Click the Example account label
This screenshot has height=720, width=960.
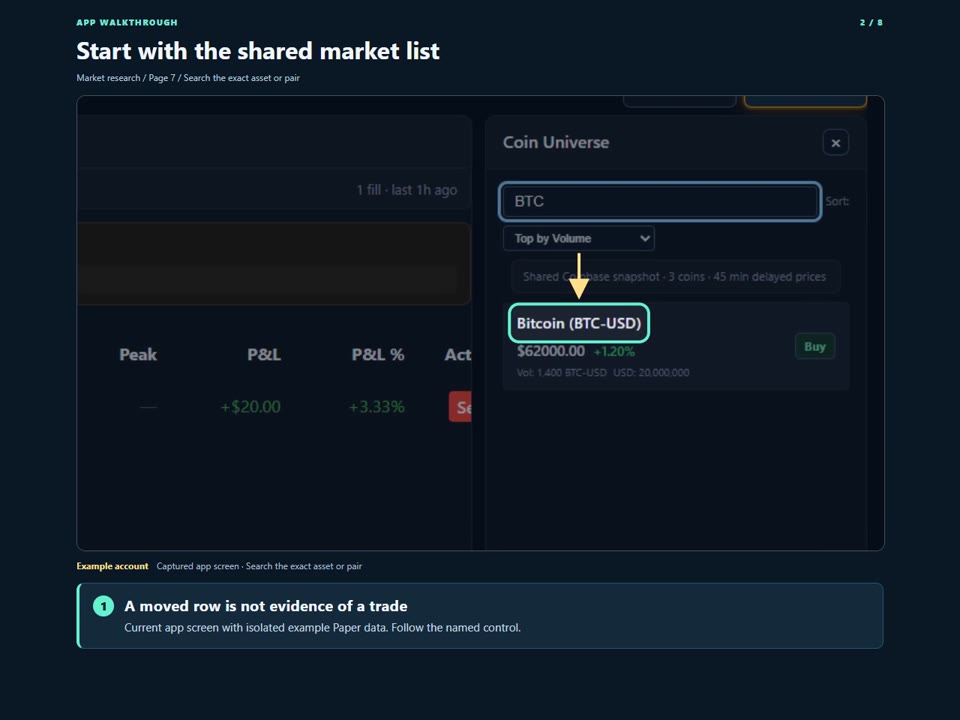click(x=112, y=566)
